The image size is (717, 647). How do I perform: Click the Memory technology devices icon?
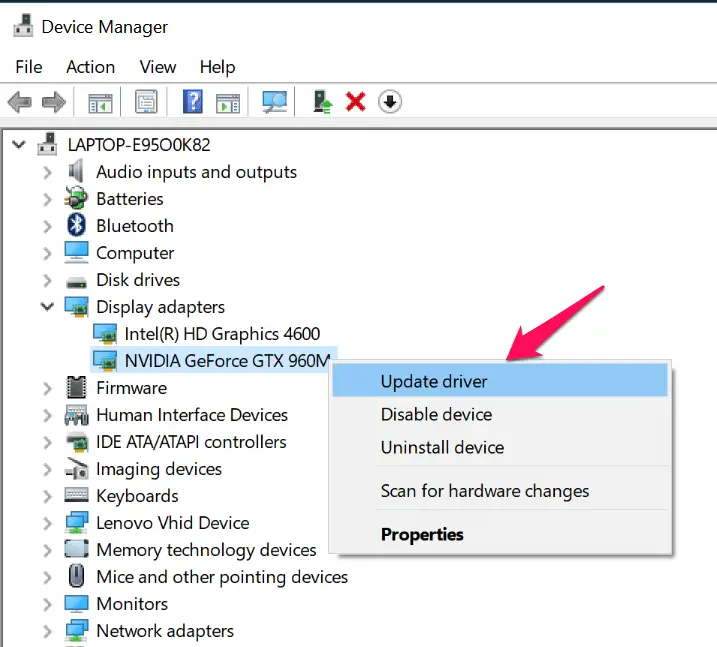pyautogui.click(x=76, y=549)
